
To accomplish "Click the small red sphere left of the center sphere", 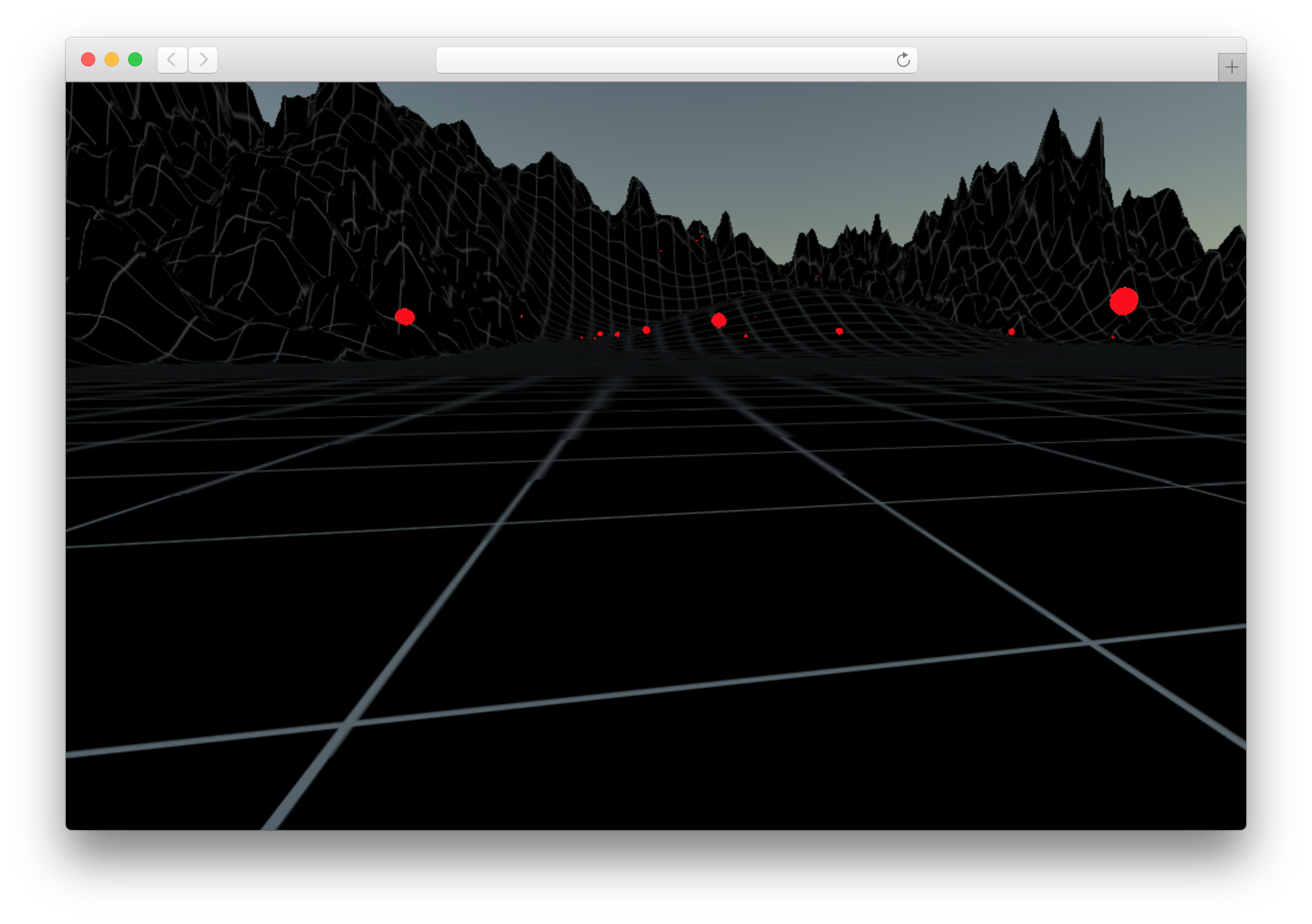I will [646, 330].
